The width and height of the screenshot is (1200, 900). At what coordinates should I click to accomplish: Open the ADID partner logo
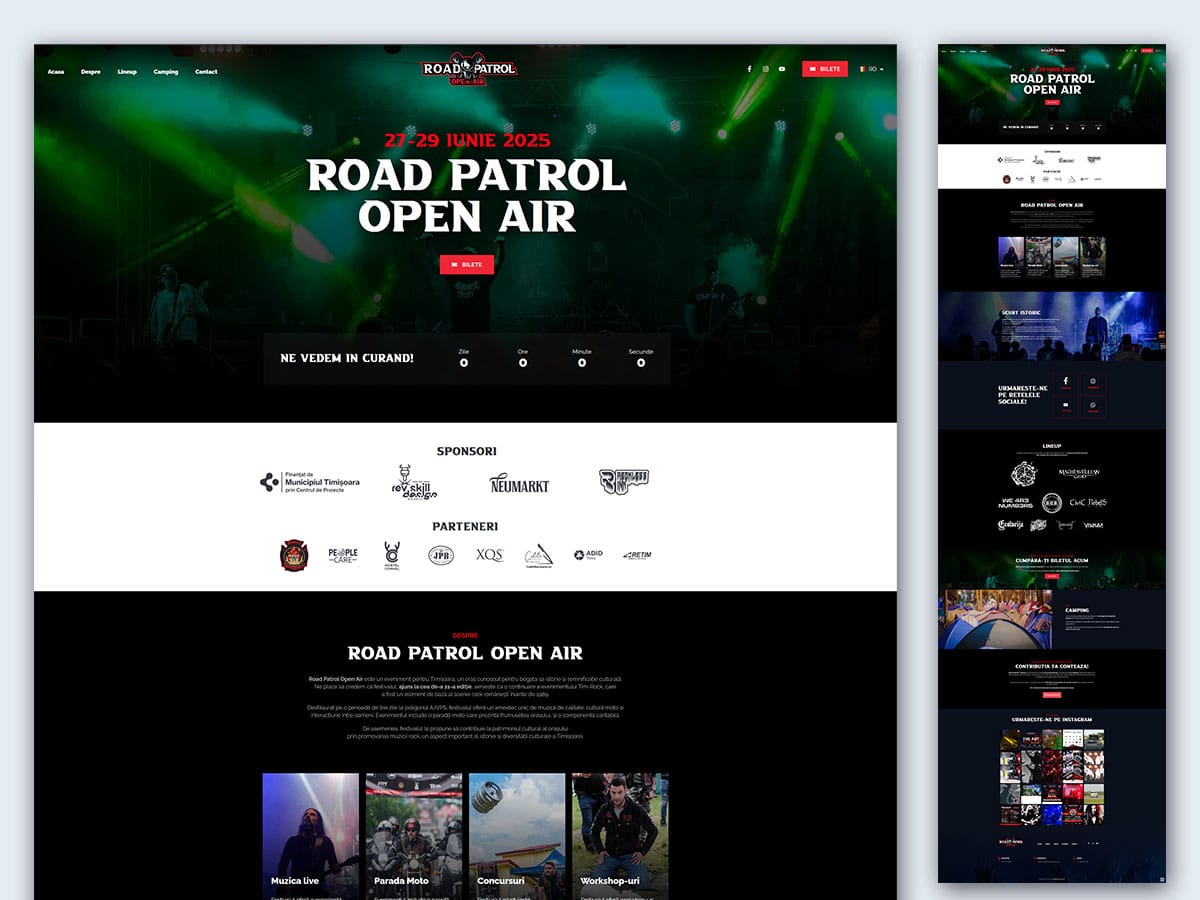click(x=587, y=555)
